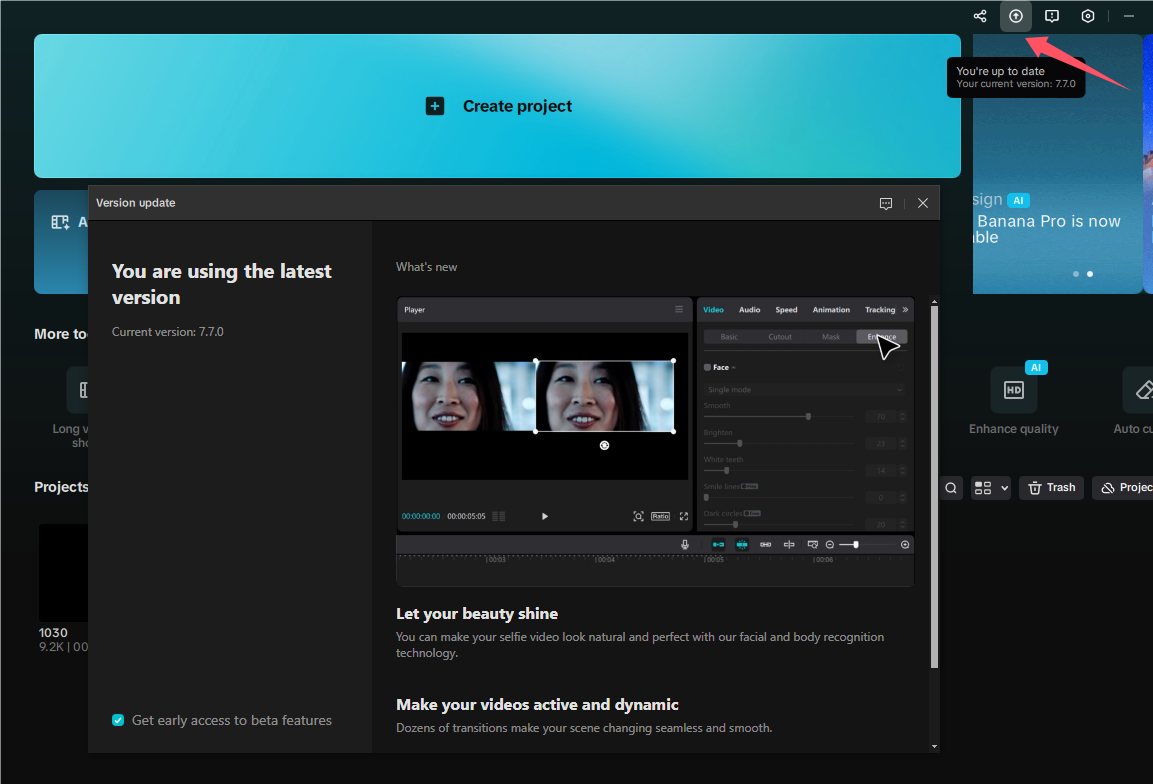Open project search with the magnifier icon
The width and height of the screenshot is (1153, 784).
(x=949, y=487)
